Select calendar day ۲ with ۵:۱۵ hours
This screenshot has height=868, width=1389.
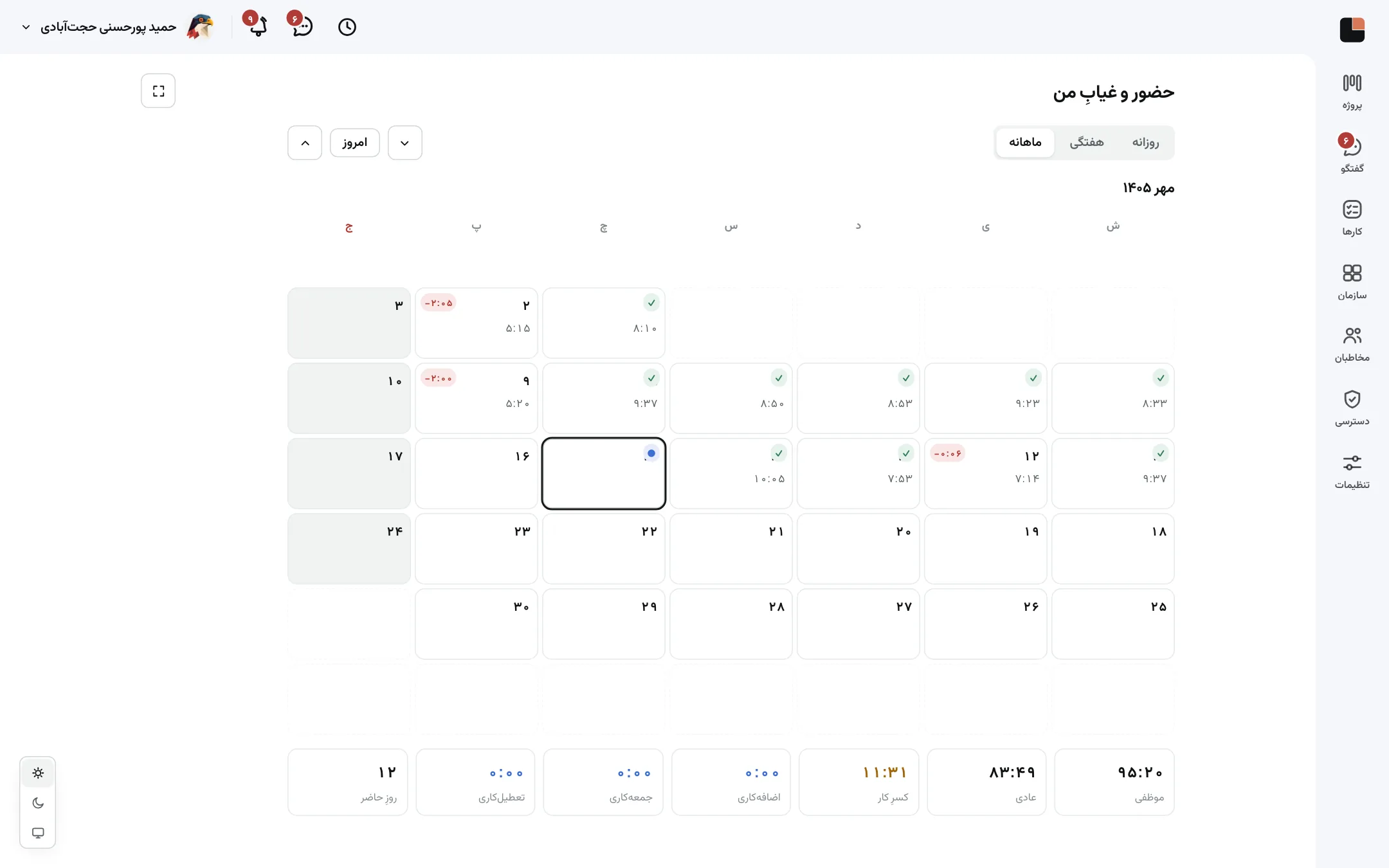[x=477, y=323]
